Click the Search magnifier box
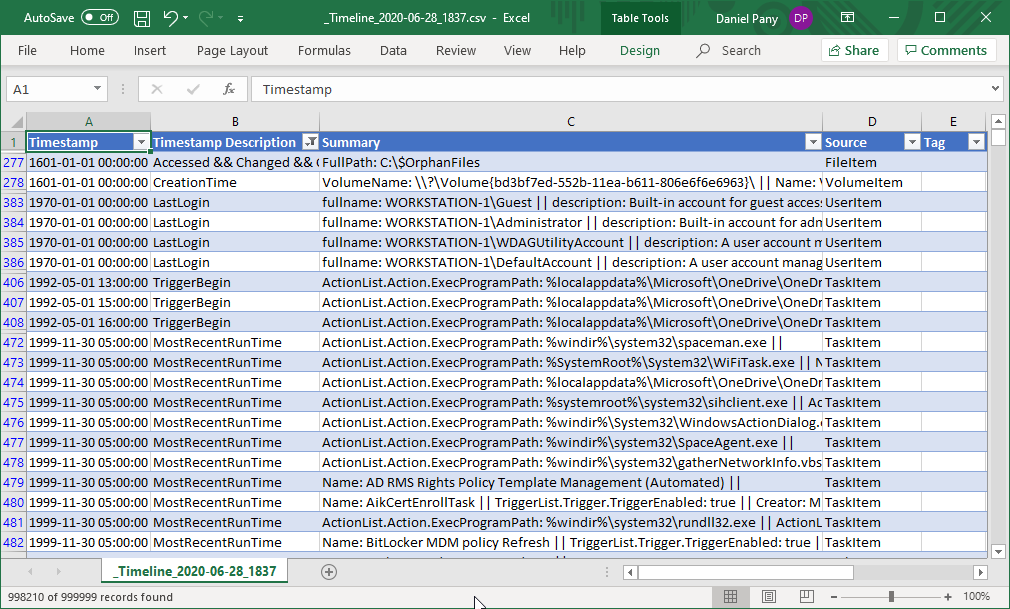The image size is (1010, 609). (729, 50)
